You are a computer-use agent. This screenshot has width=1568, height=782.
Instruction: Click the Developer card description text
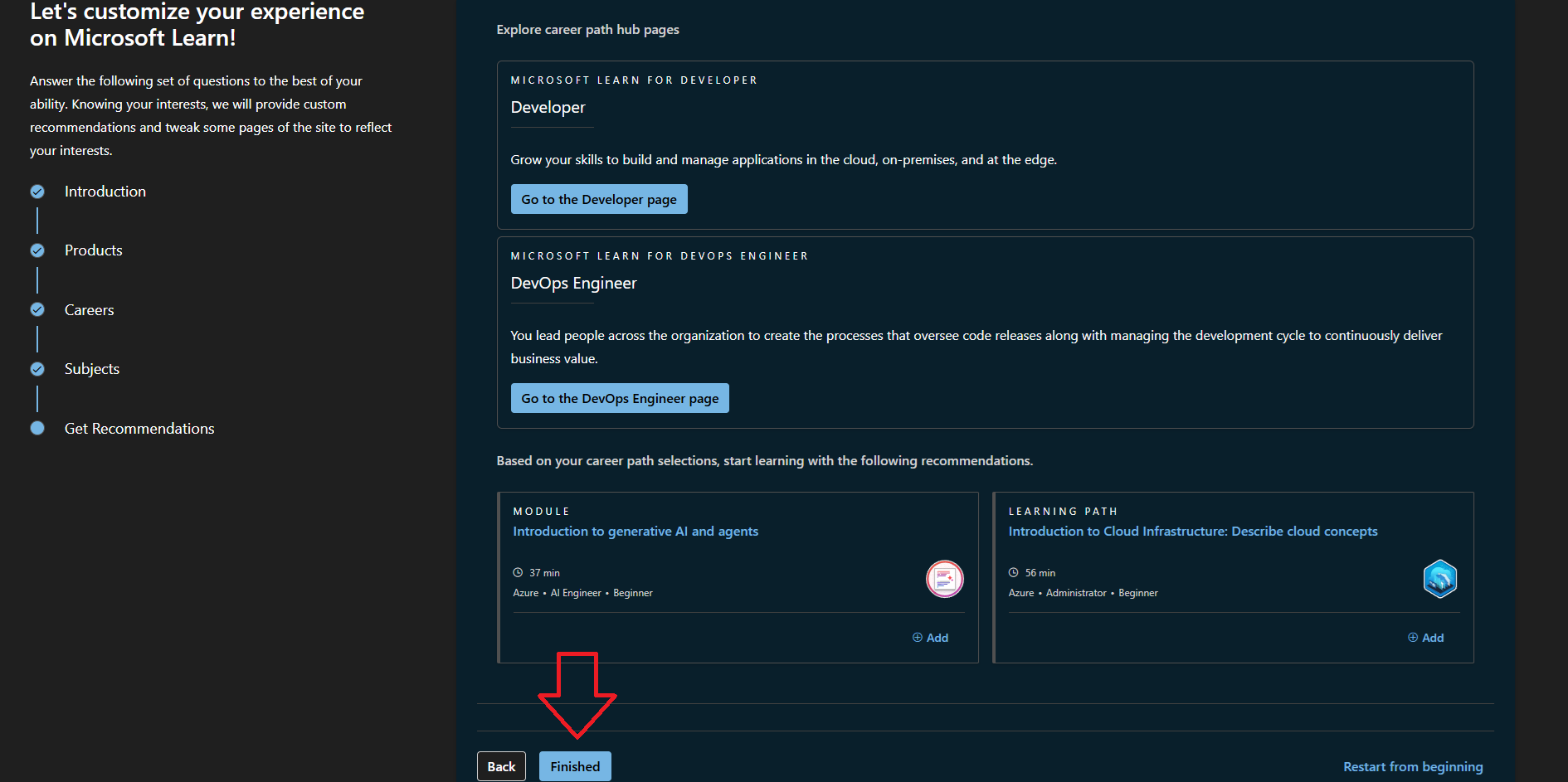pyautogui.click(x=784, y=160)
